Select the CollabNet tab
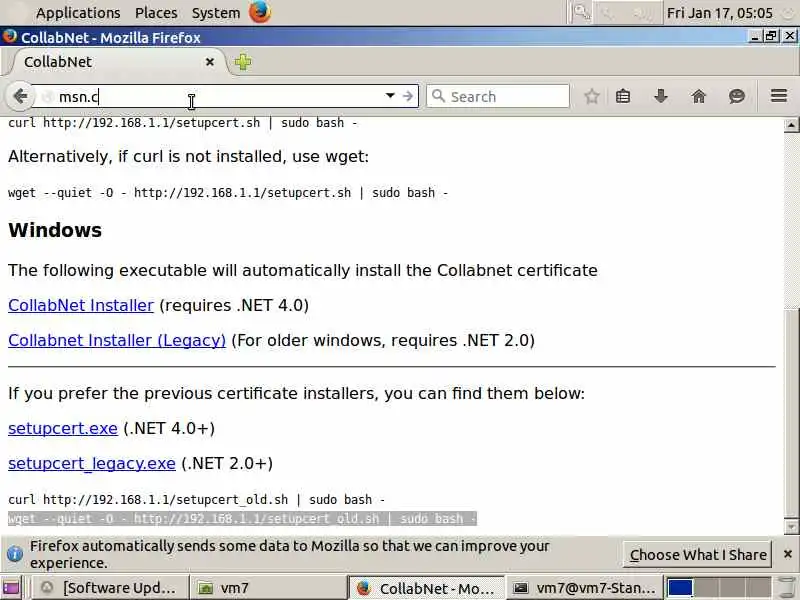The width and height of the screenshot is (800, 600). tap(116, 62)
